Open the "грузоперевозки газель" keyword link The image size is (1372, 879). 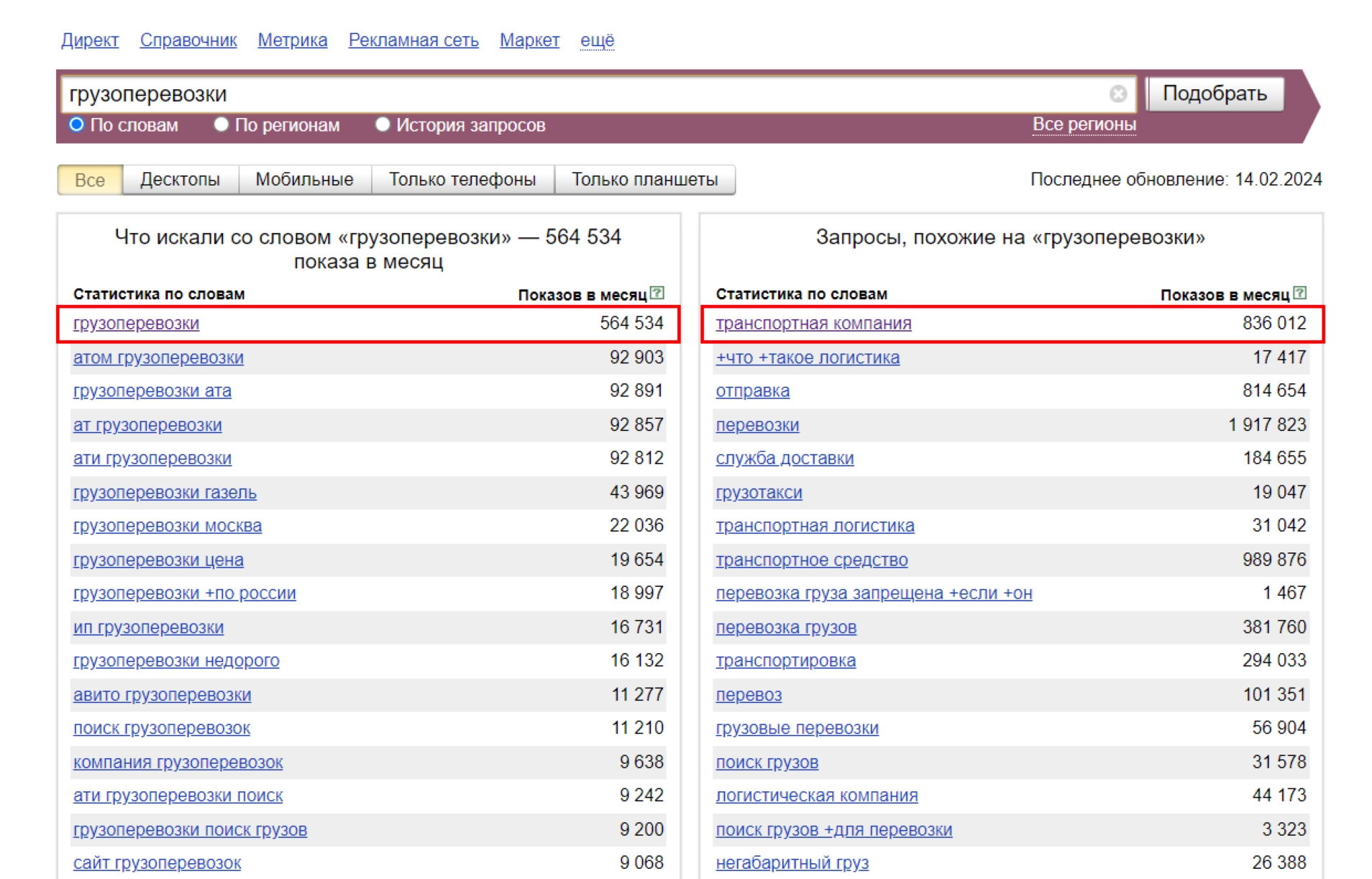[165, 493]
